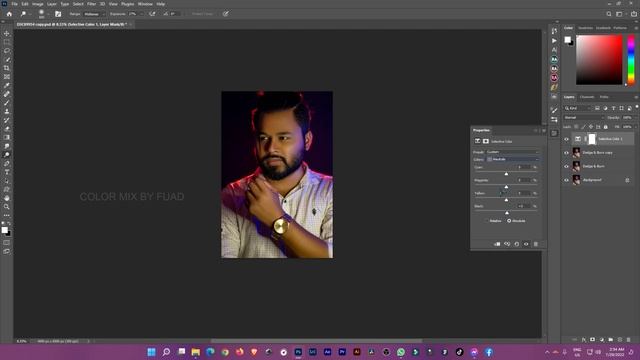Viewport: 640px width, 360px height.
Task: Toggle adjustment visibility in Properties panel
Action: tap(526, 244)
